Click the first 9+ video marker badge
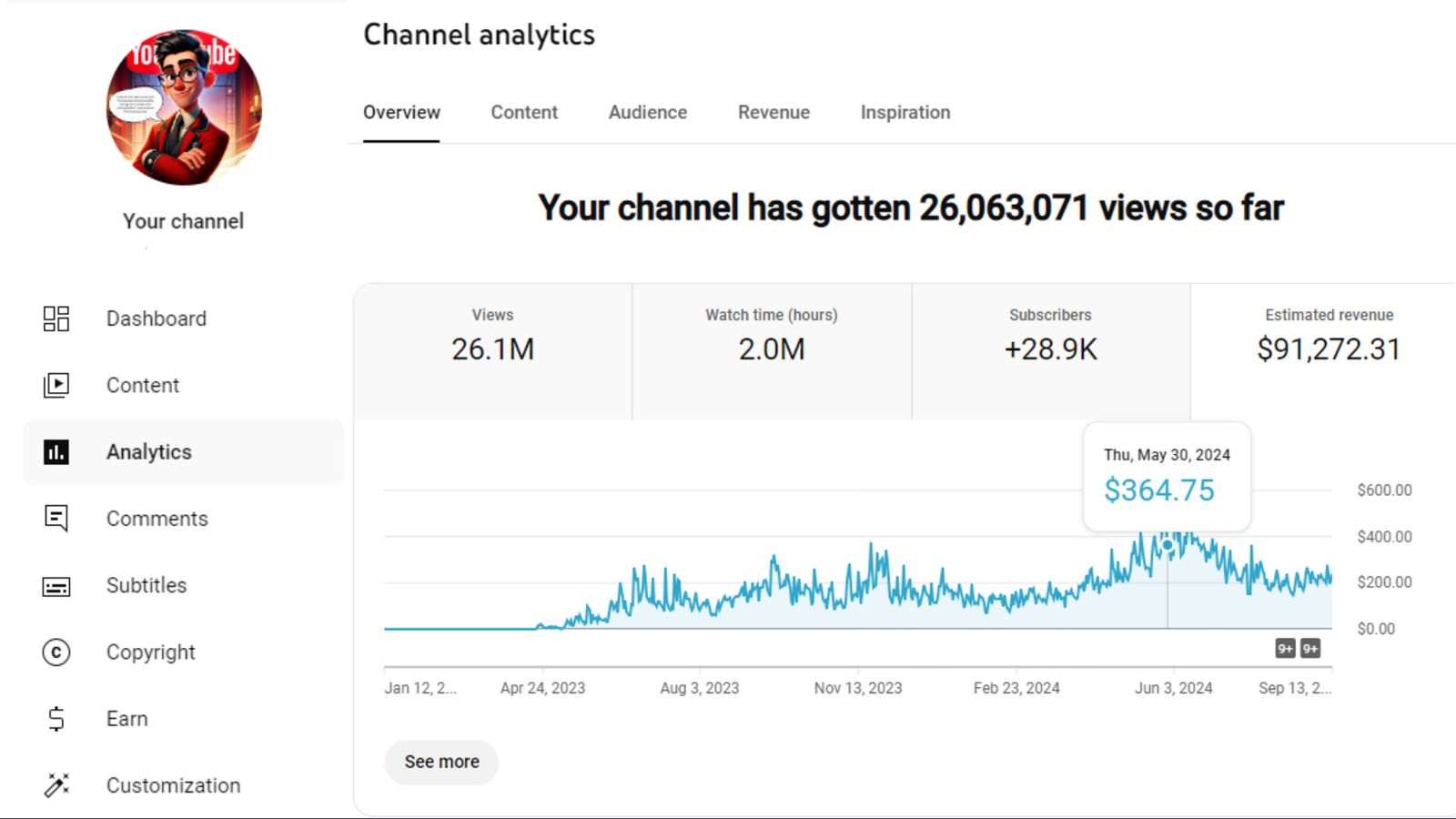The width and height of the screenshot is (1456, 819). point(1285,648)
